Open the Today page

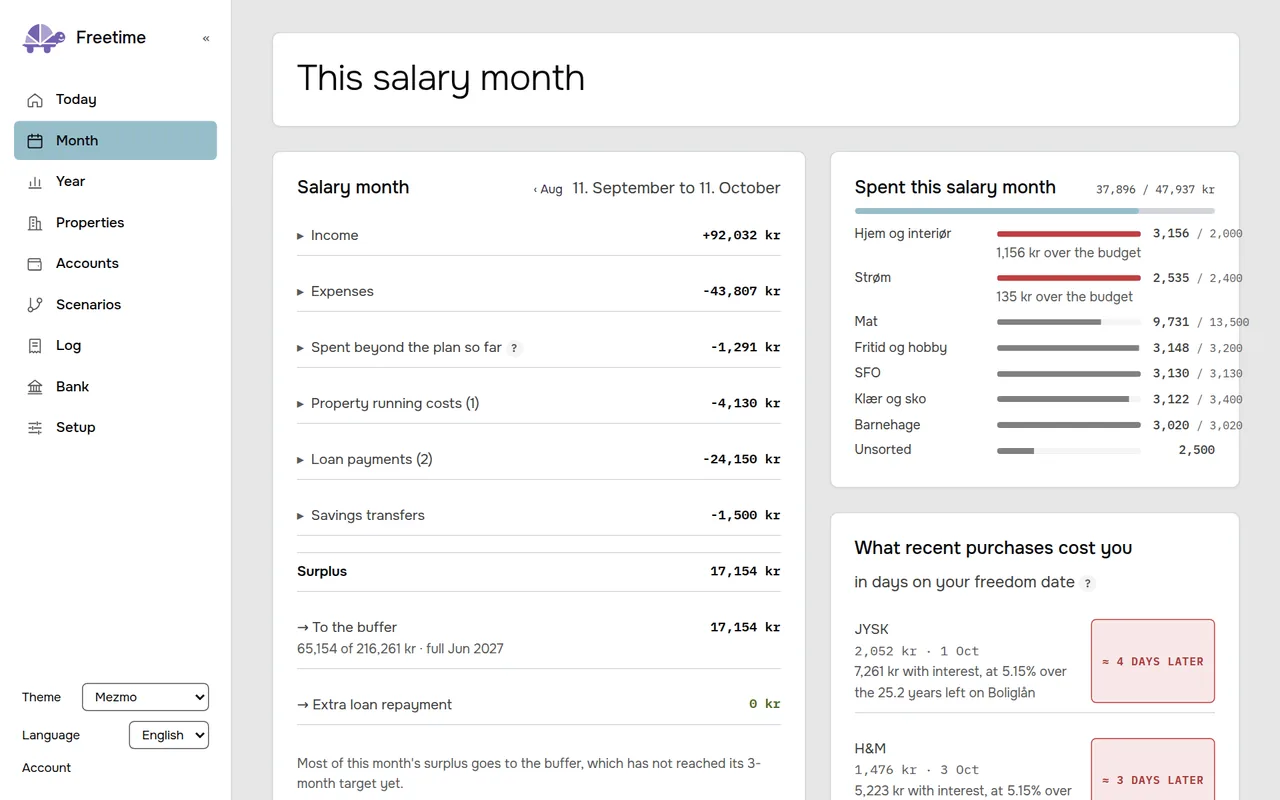click(x=115, y=100)
